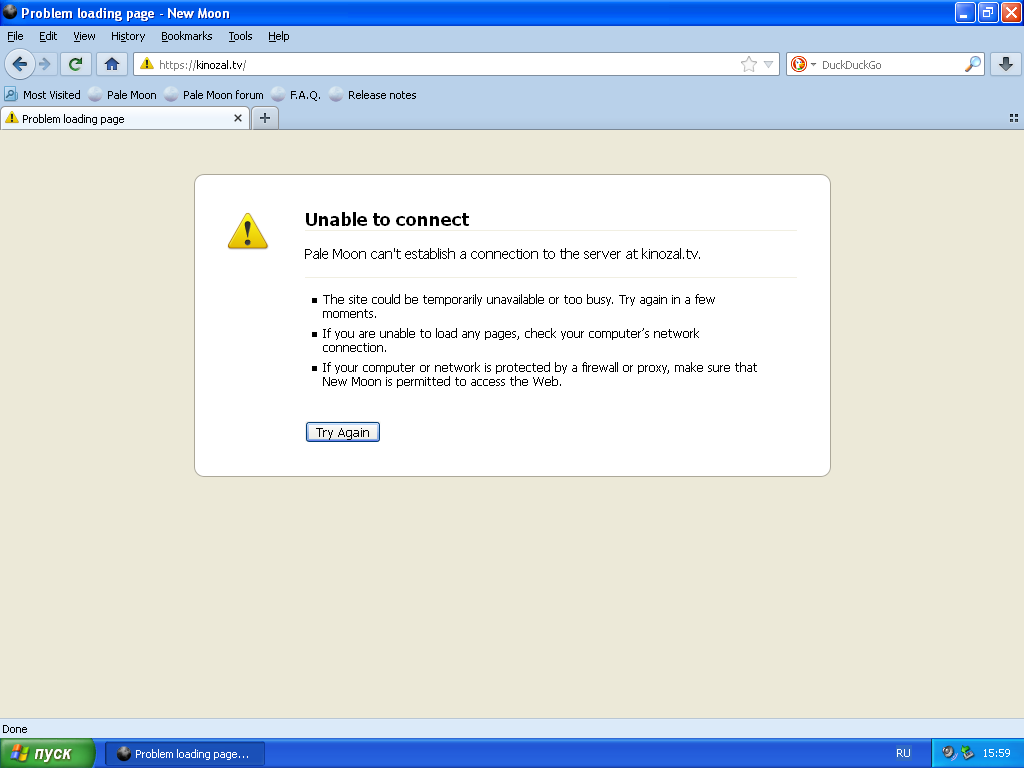1024x768 pixels.
Task: Open the View menu
Action: 84,36
